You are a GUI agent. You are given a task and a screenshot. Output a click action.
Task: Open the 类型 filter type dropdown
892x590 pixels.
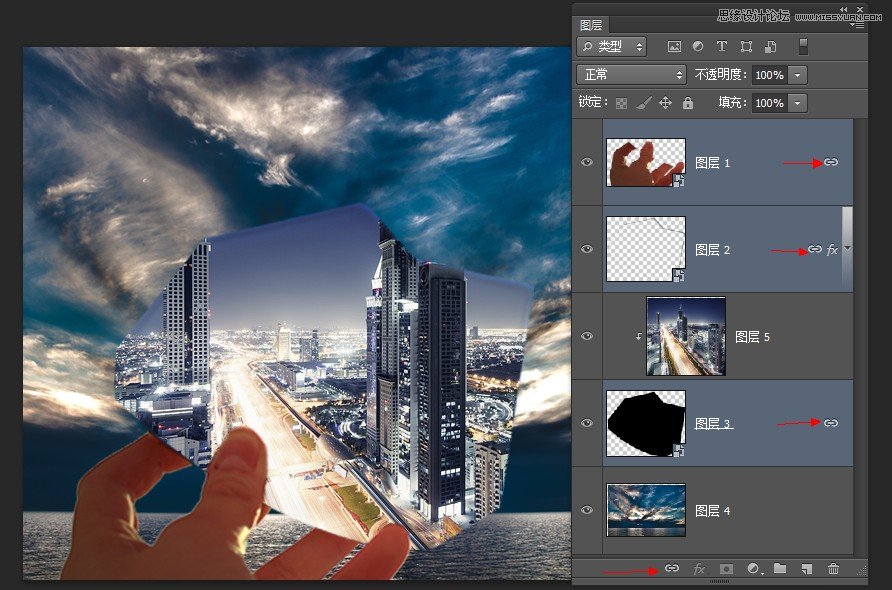click(x=612, y=47)
